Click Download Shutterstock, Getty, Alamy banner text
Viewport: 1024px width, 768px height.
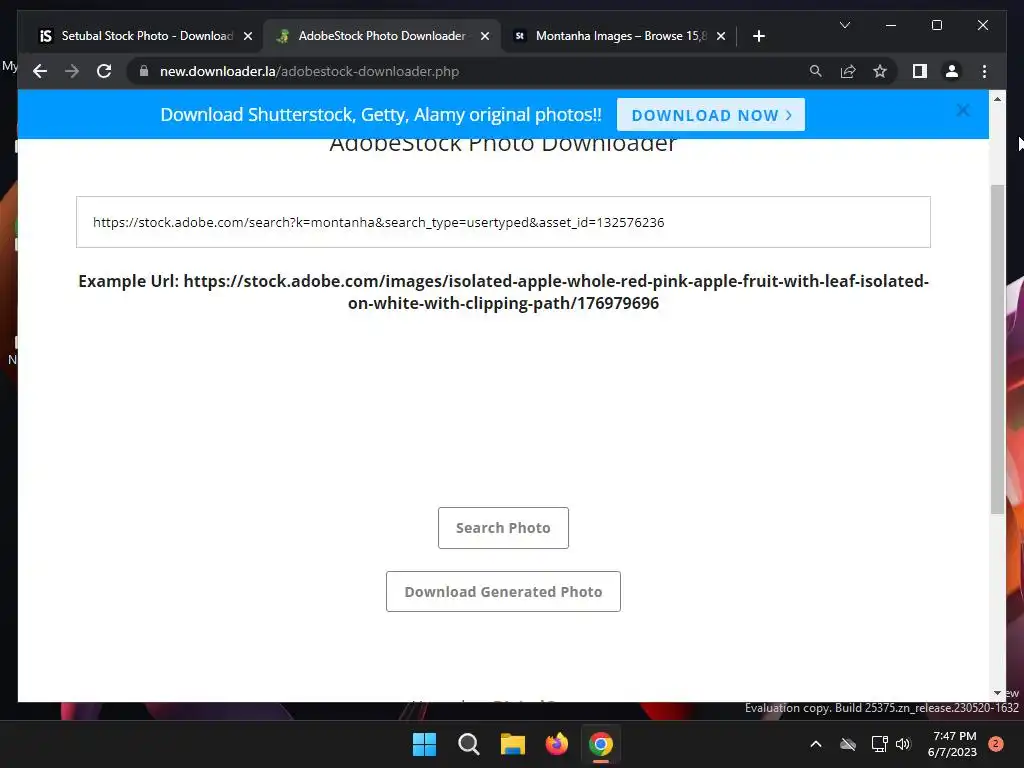(x=381, y=115)
